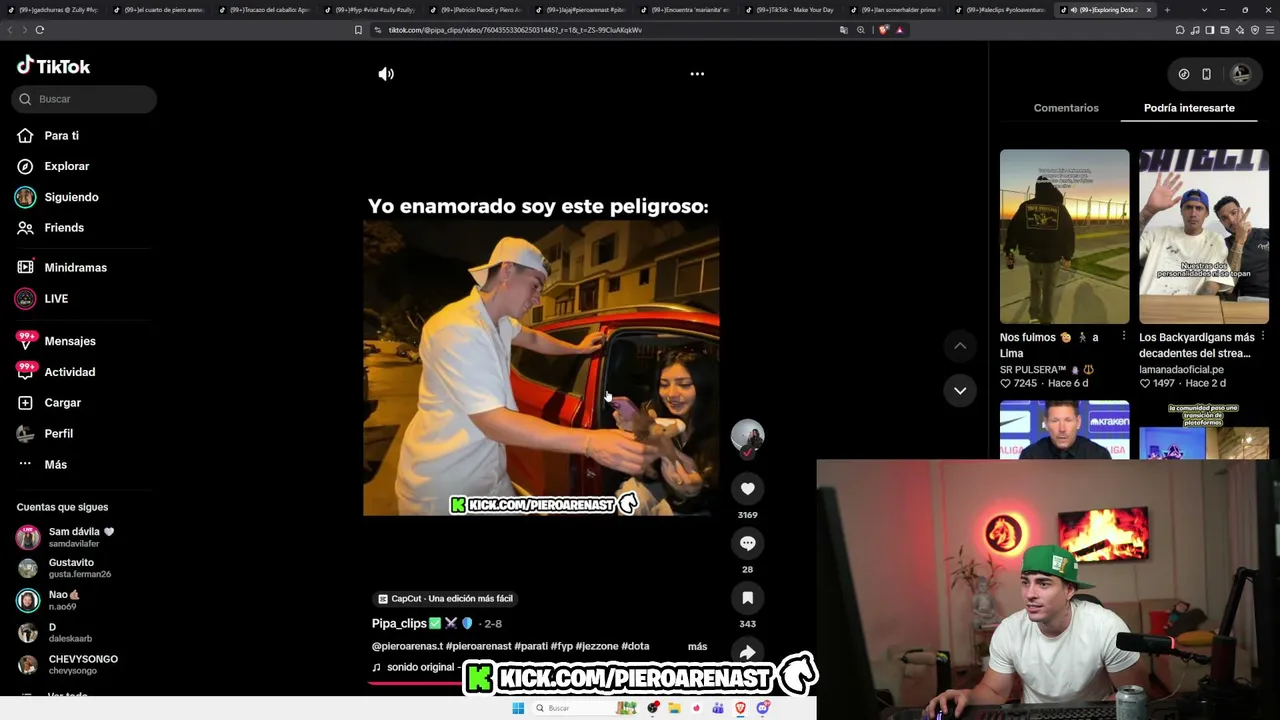Click the browser address bar URL
Viewport: 1280px width, 720px height.
[x=515, y=30]
